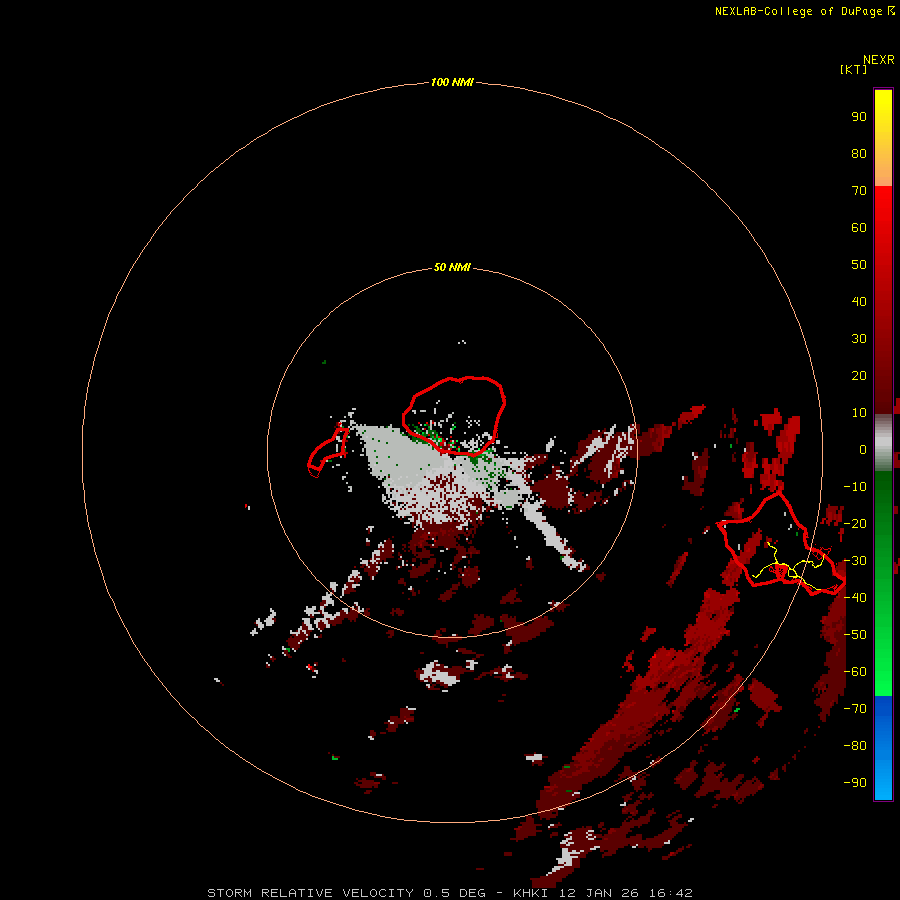Click the NEXR label above the color scale
Viewport: 900px width, 900px height.
879,60
